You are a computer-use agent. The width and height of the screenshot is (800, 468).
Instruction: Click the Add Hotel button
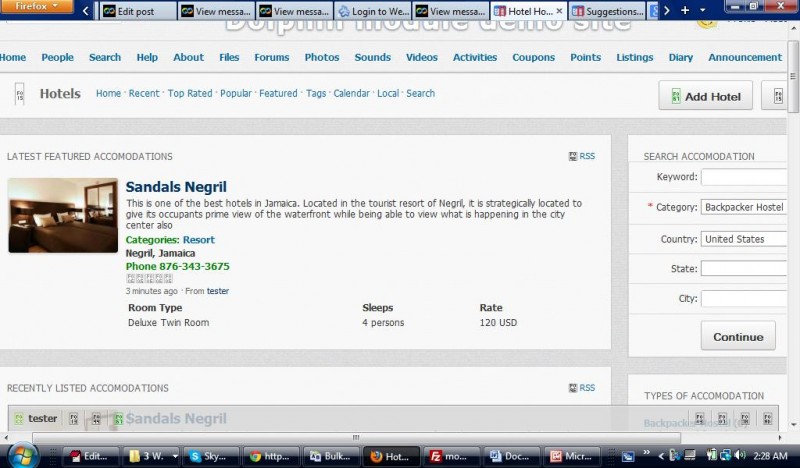(x=706, y=95)
